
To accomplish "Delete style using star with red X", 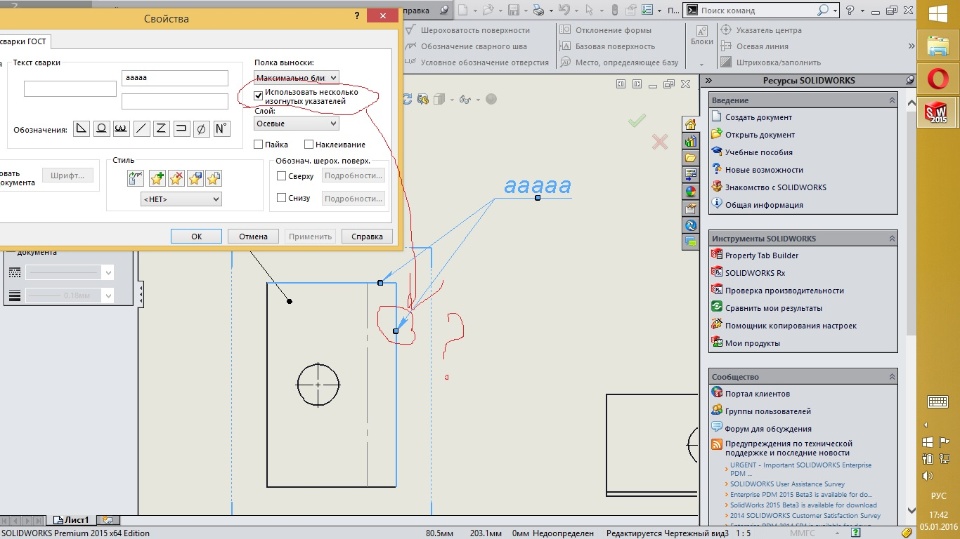I will coord(176,178).
